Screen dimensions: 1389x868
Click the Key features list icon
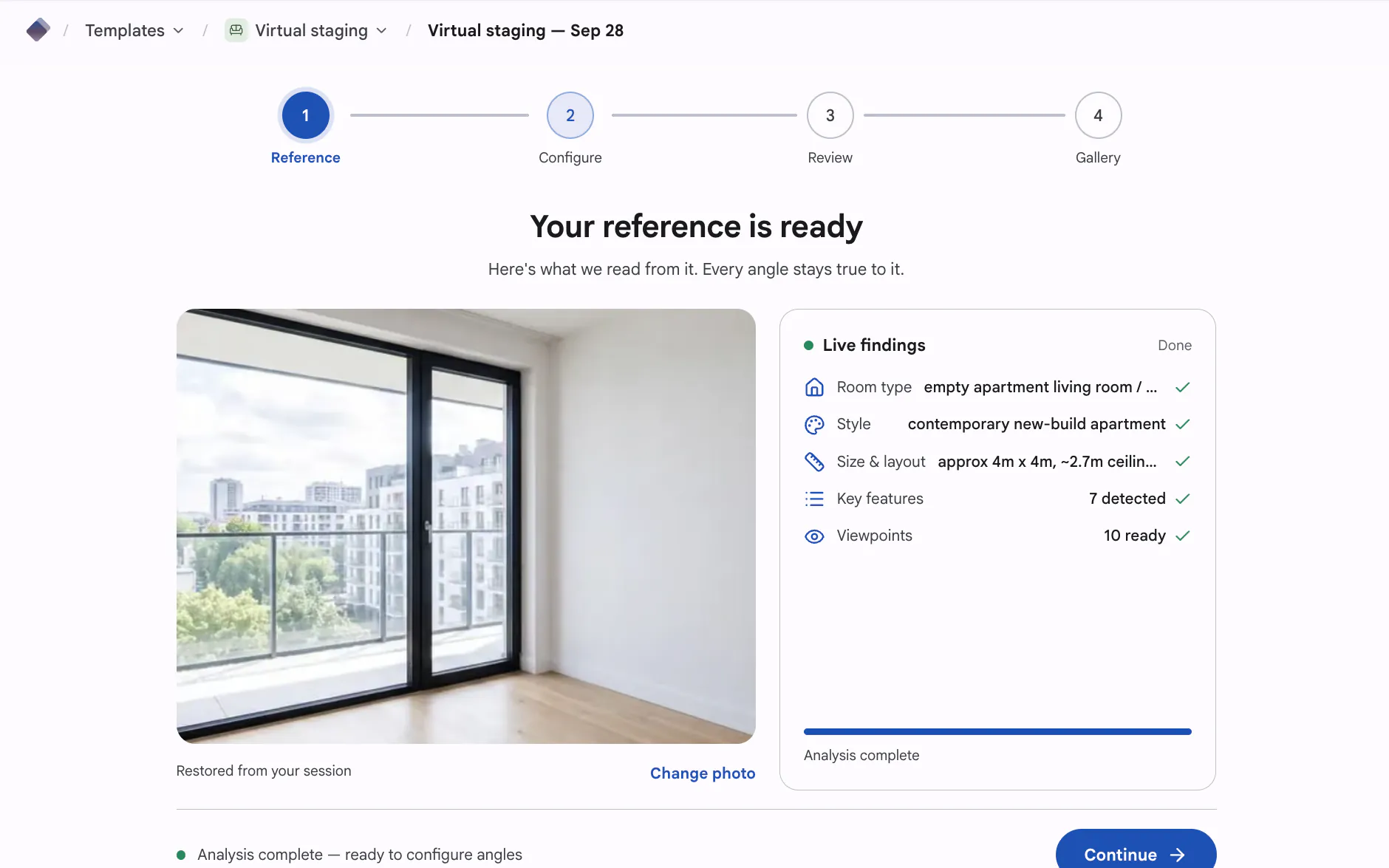(x=814, y=499)
